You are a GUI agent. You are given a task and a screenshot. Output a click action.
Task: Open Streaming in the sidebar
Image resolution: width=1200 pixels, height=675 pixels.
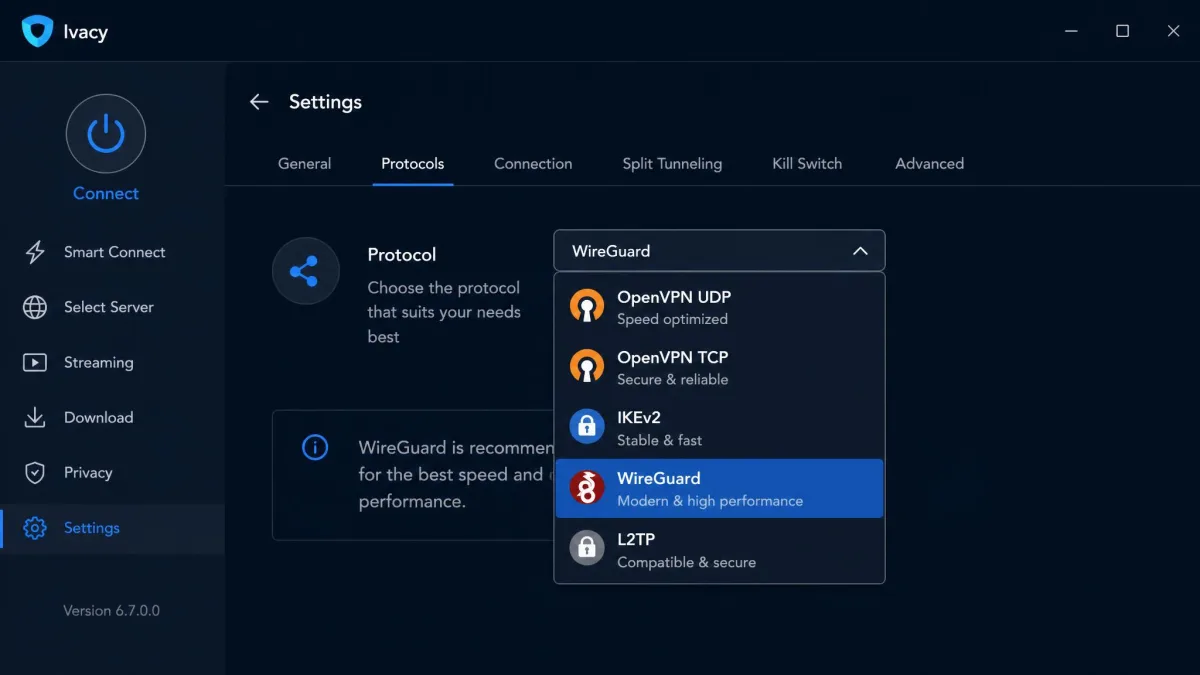click(112, 362)
